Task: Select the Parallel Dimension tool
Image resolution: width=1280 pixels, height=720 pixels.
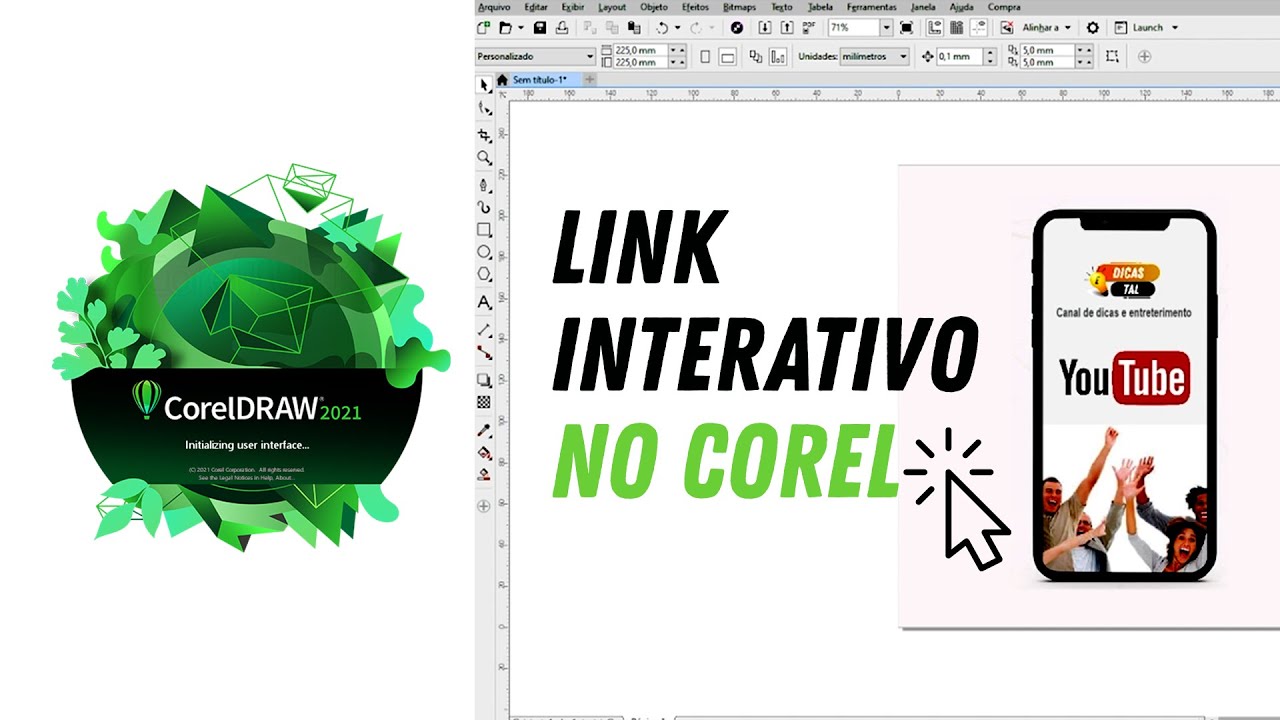Action: 485,329
